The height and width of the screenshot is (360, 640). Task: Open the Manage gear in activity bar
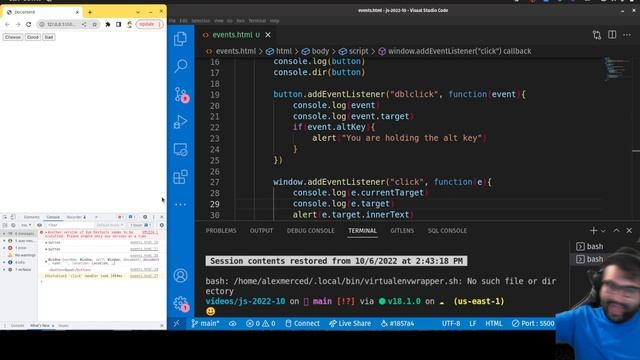(x=180, y=303)
